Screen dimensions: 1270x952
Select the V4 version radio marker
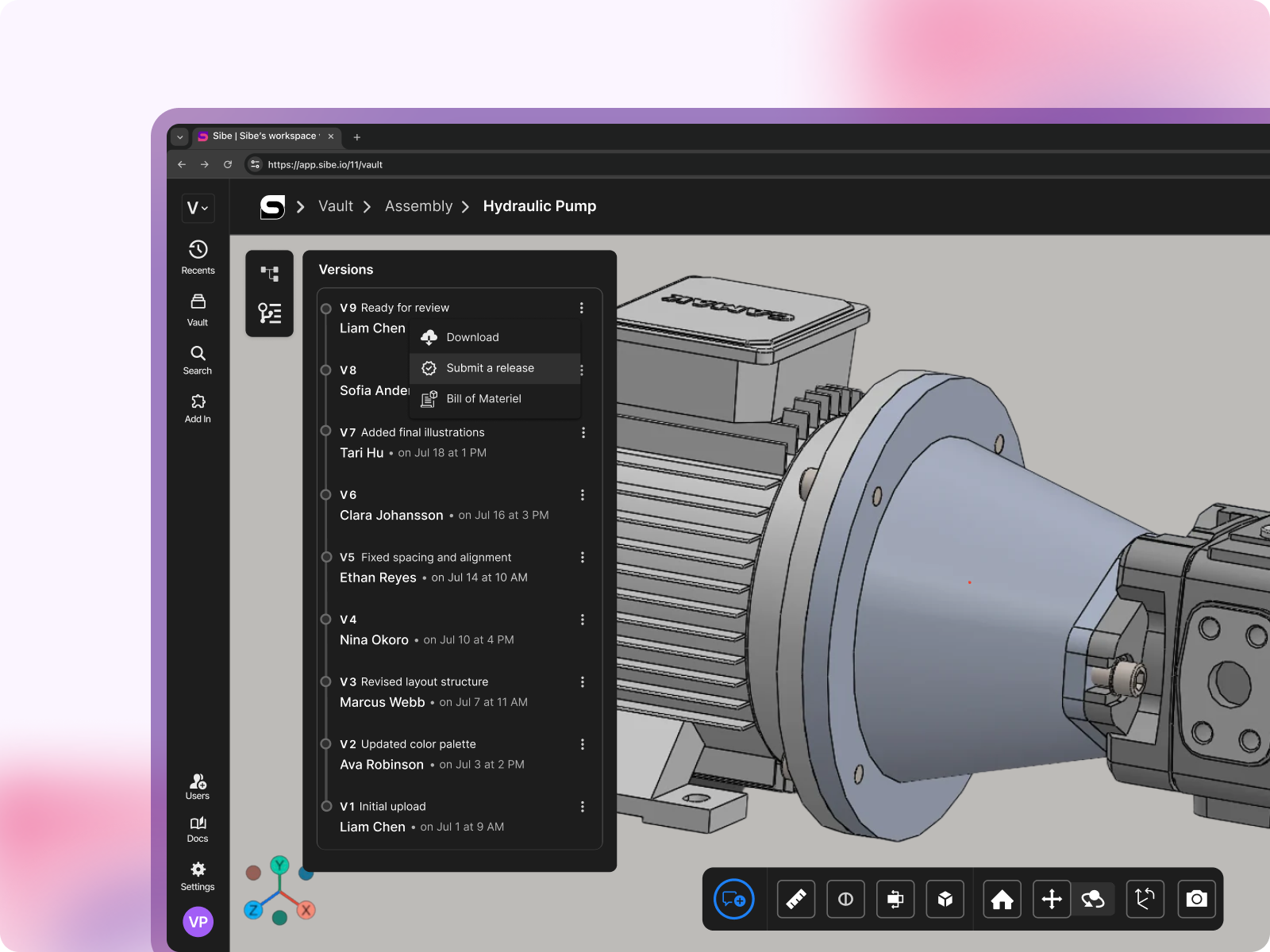[326, 620]
